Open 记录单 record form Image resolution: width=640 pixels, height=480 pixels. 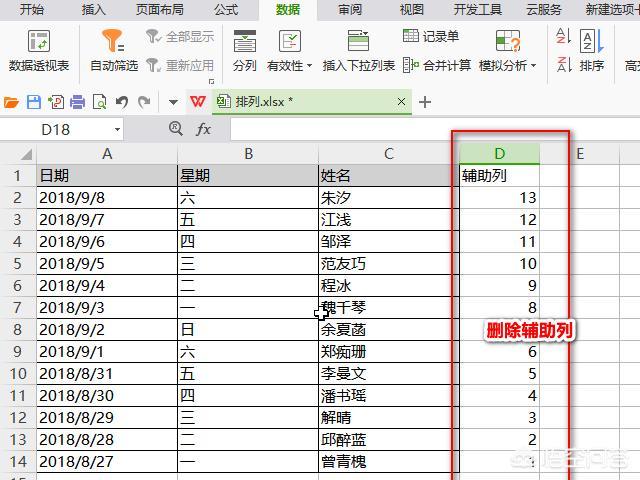[431, 36]
